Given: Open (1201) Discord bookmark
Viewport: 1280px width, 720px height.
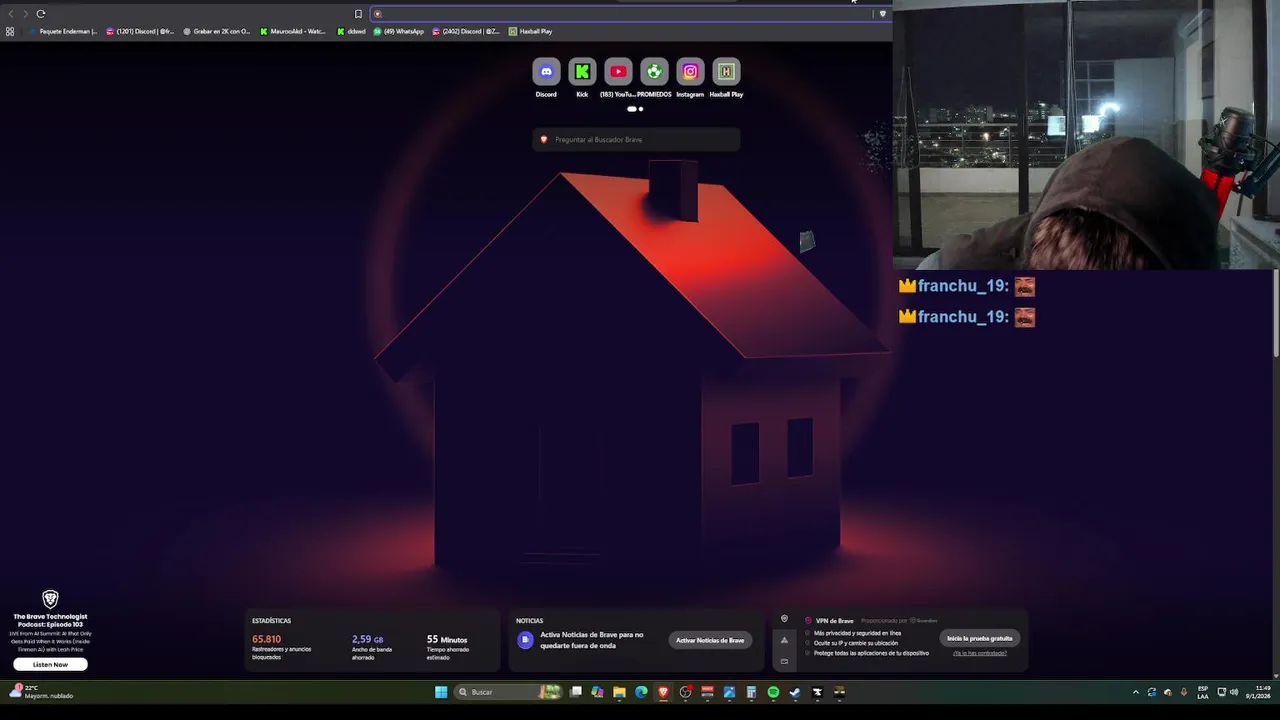Looking at the screenshot, I should tap(140, 31).
